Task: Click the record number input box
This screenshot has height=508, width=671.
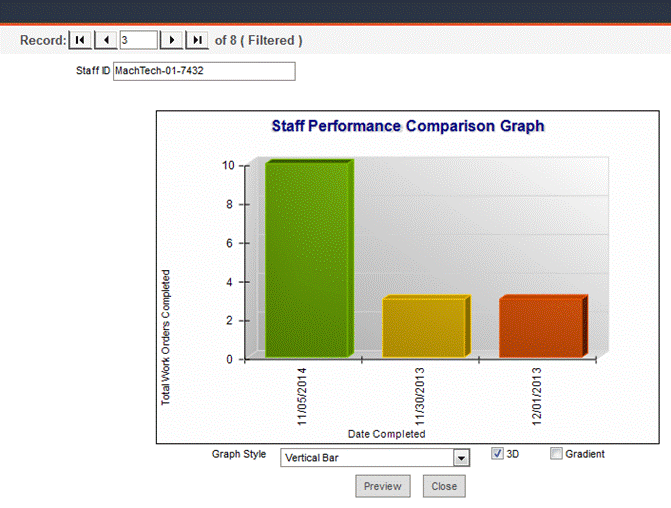Action: coord(138,40)
